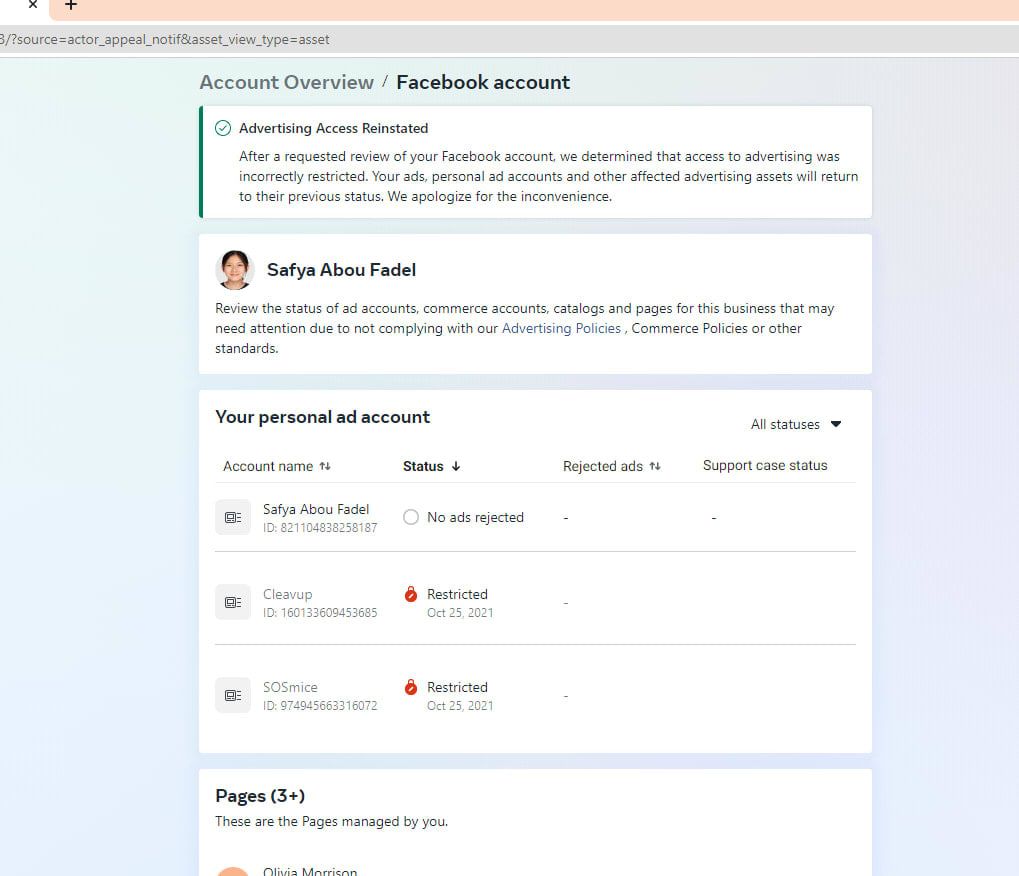Switch to the open browser tab

(x=14, y=7)
